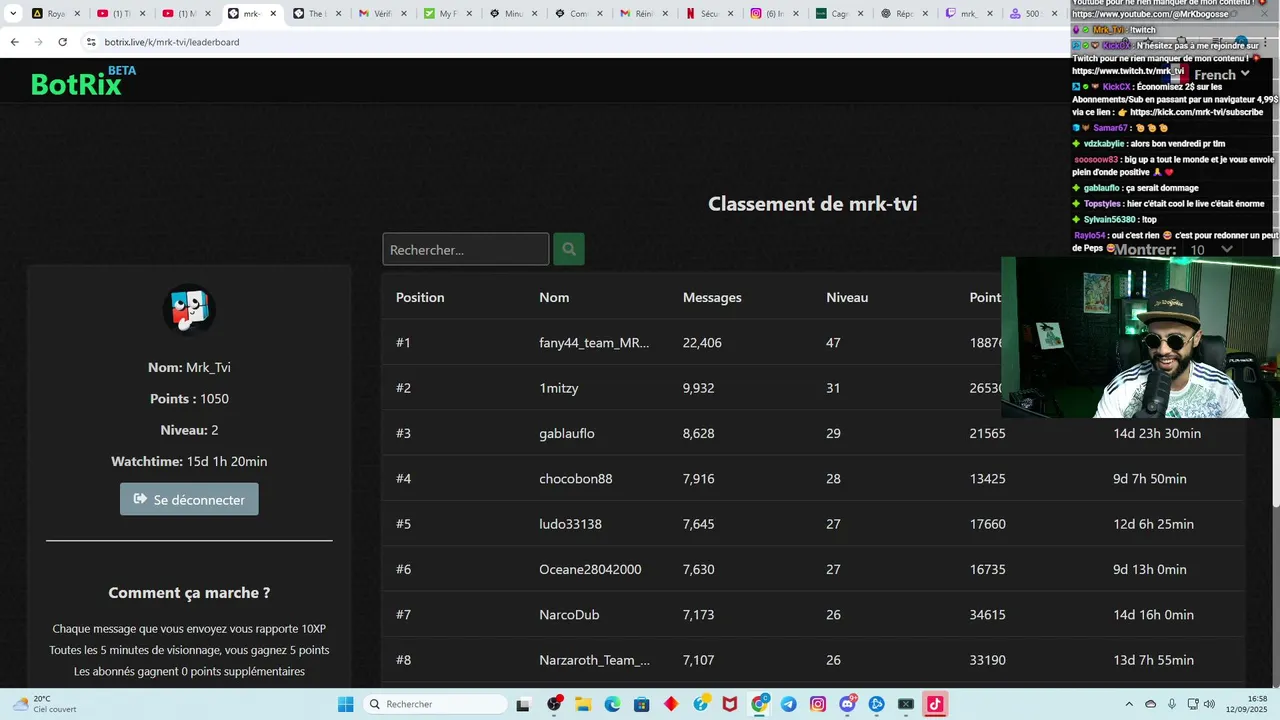Switch to the Gmail Vérif tab
Screen dimensions: 1280x720
382,14
